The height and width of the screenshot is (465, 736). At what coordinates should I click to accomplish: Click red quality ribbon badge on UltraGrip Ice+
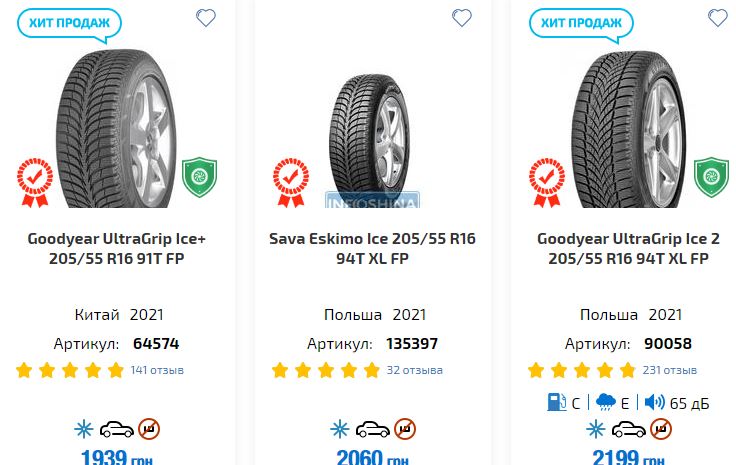36,179
